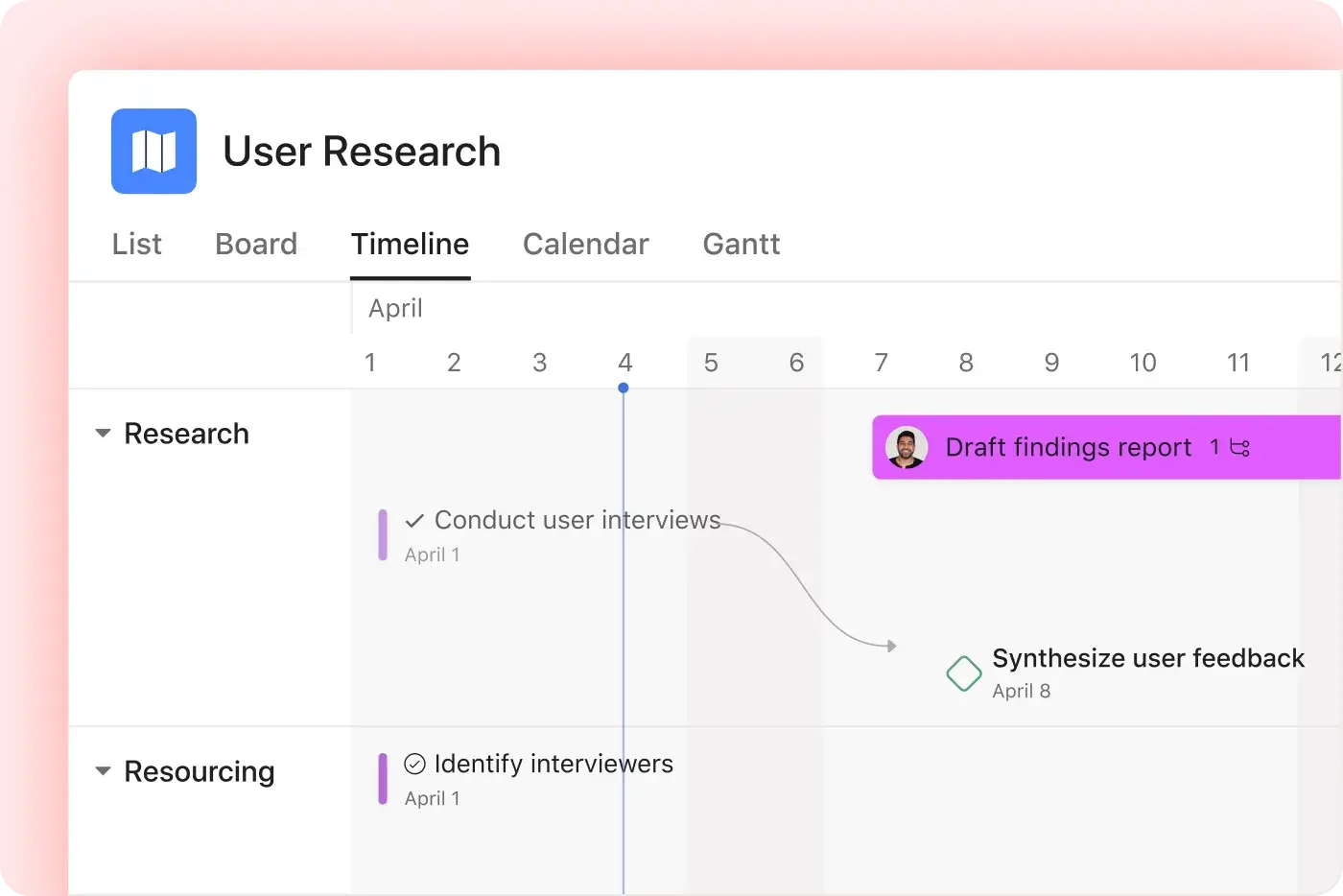The height and width of the screenshot is (896, 1343).
Task: Click the April month label
Action: coord(395,308)
